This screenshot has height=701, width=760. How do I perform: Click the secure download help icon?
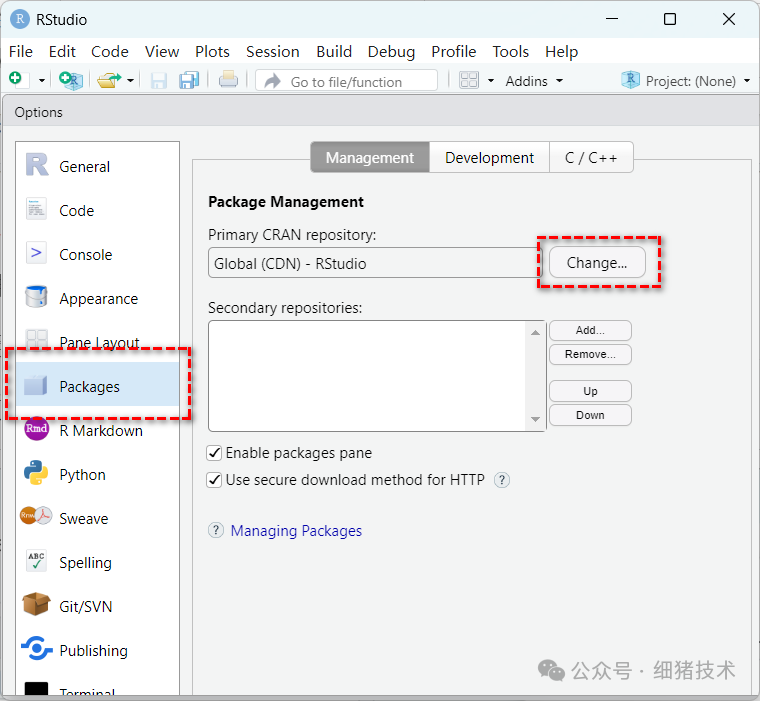tap(502, 480)
